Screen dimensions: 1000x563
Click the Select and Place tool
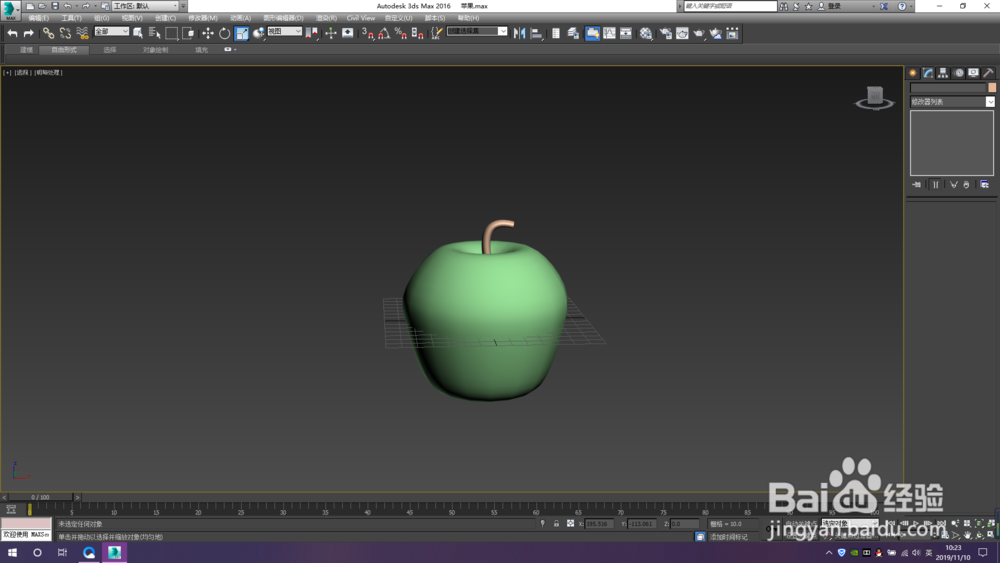[258, 33]
